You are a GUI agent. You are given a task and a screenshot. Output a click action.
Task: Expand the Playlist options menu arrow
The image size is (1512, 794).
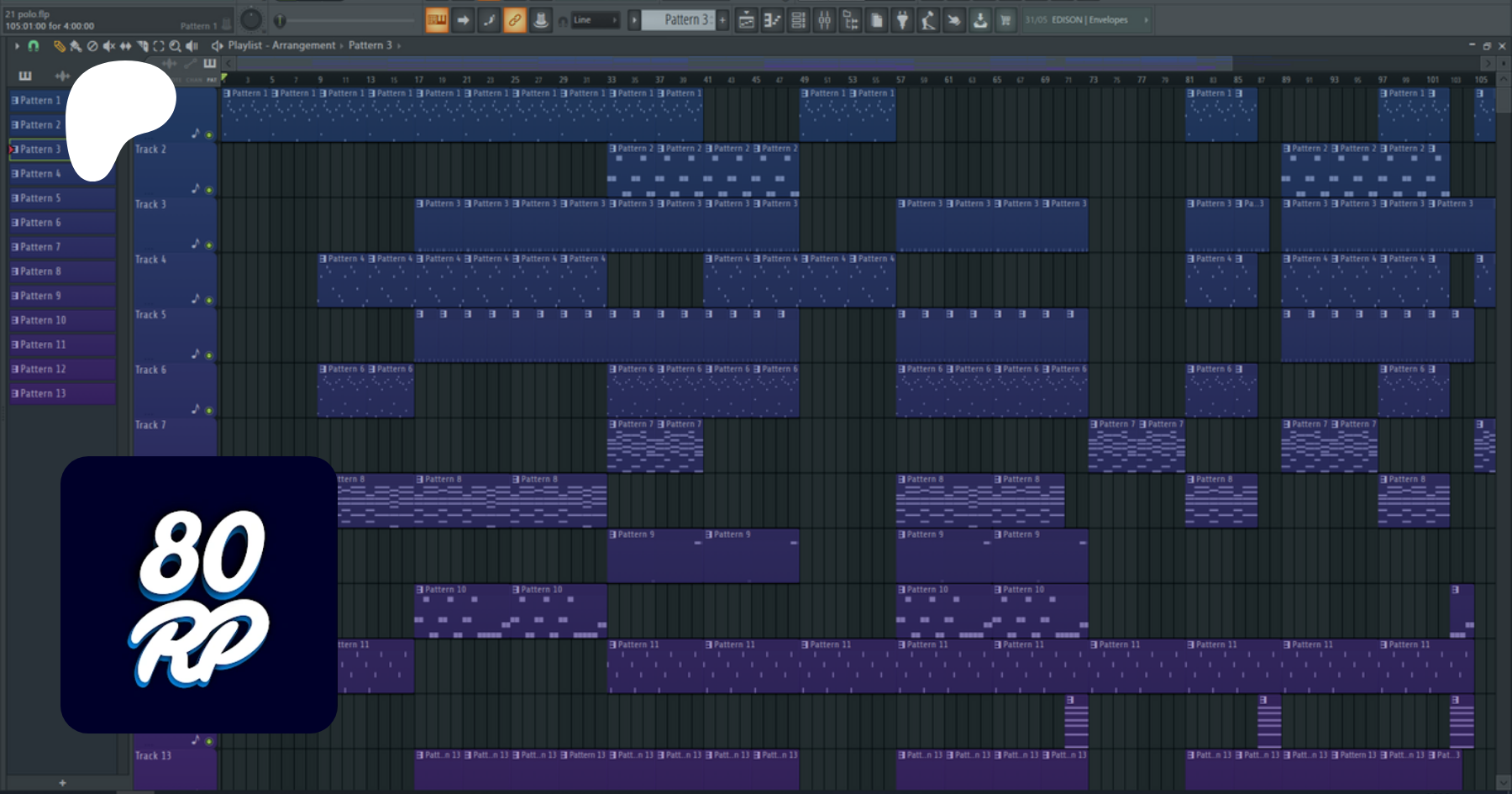coord(17,46)
